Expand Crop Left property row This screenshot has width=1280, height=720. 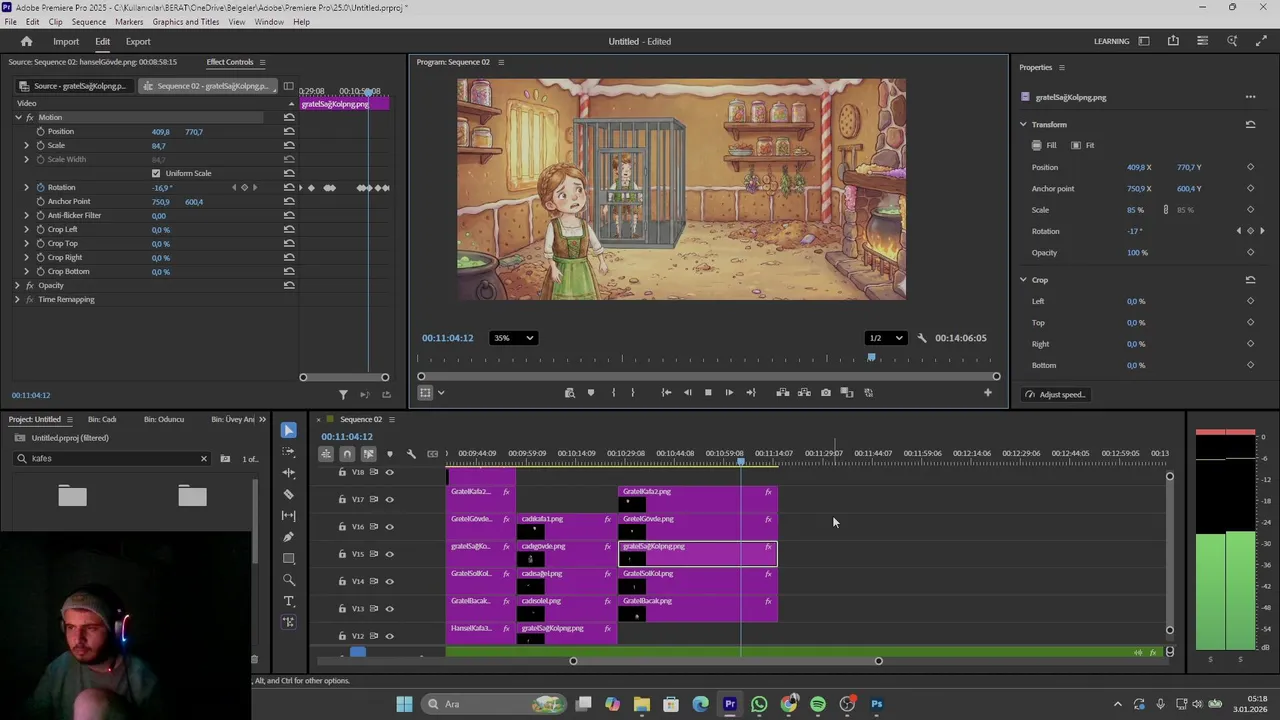point(27,229)
